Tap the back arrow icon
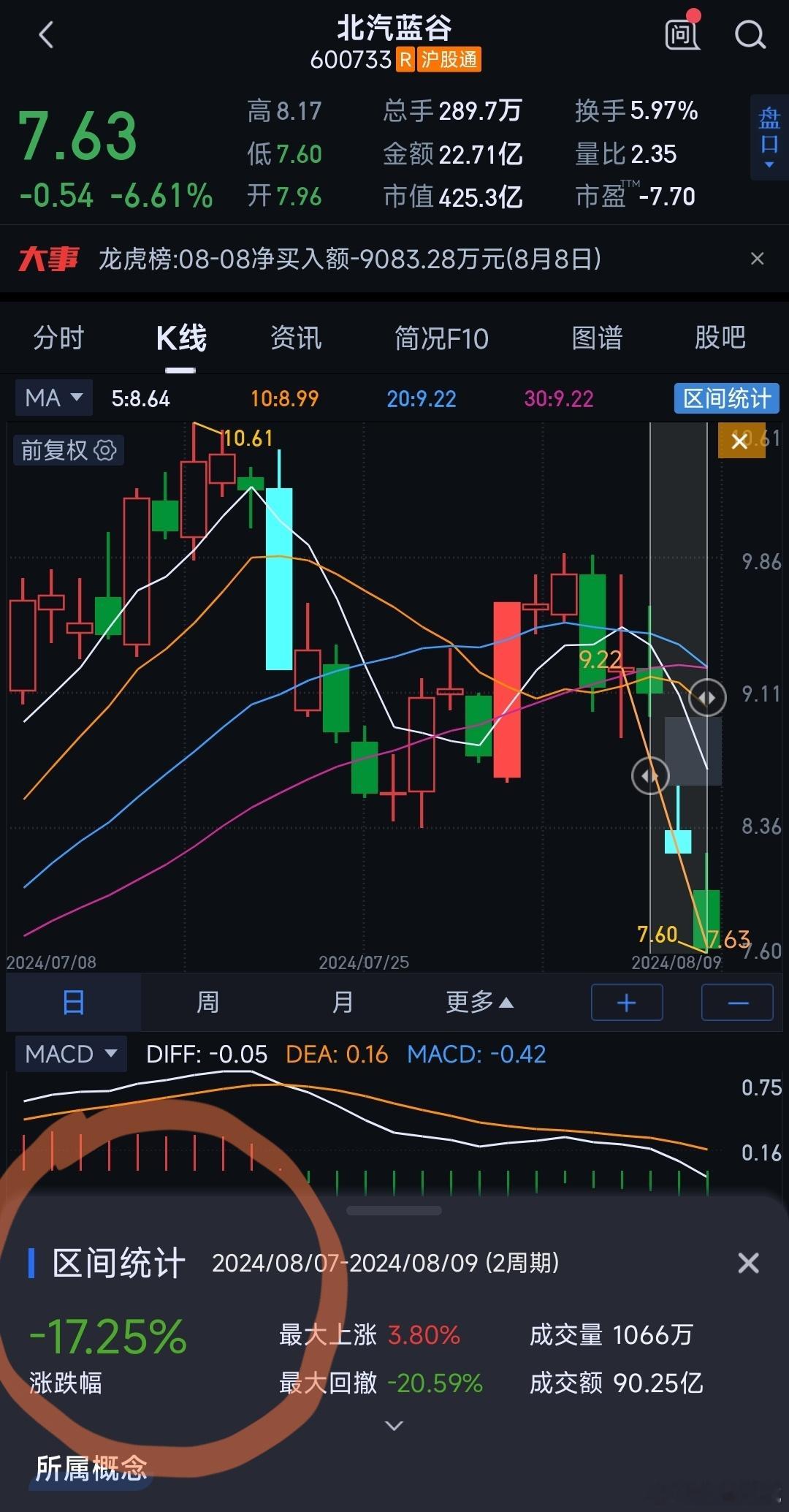The width and height of the screenshot is (789, 1512). [46, 34]
